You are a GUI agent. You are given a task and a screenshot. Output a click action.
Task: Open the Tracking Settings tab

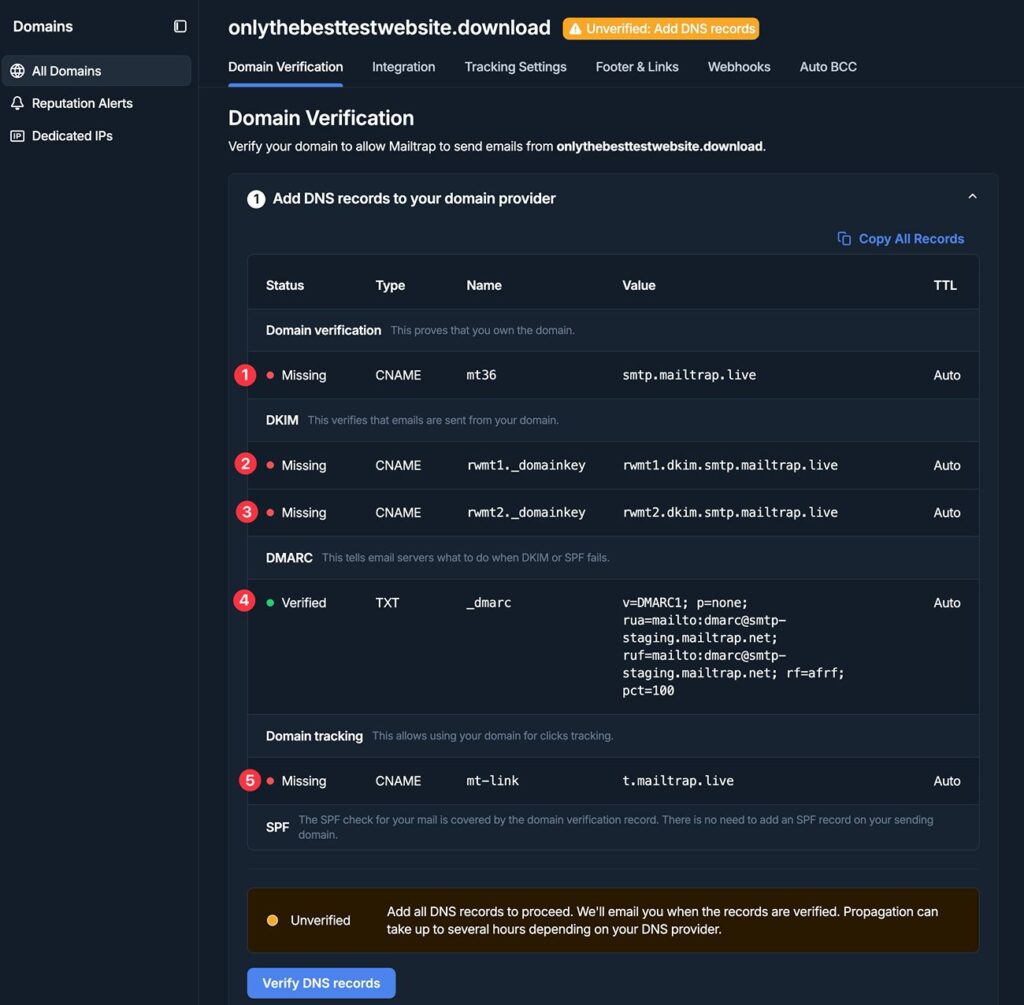click(x=515, y=67)
